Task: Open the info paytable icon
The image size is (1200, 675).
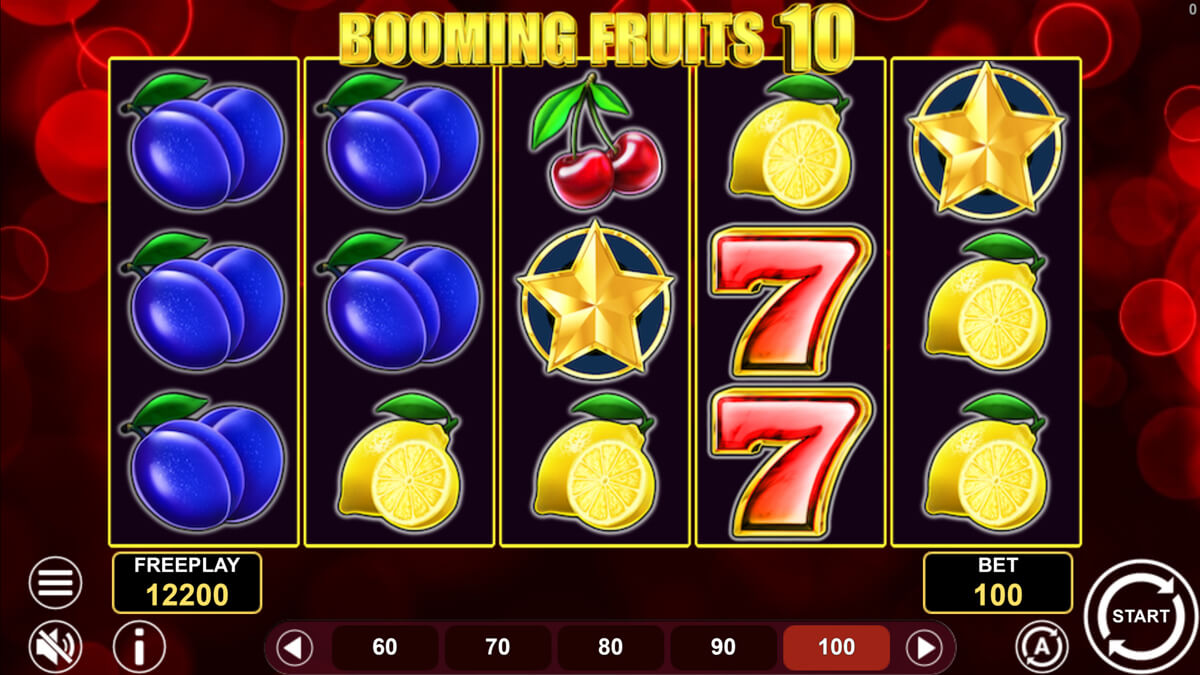Action: tap(139, 647)
